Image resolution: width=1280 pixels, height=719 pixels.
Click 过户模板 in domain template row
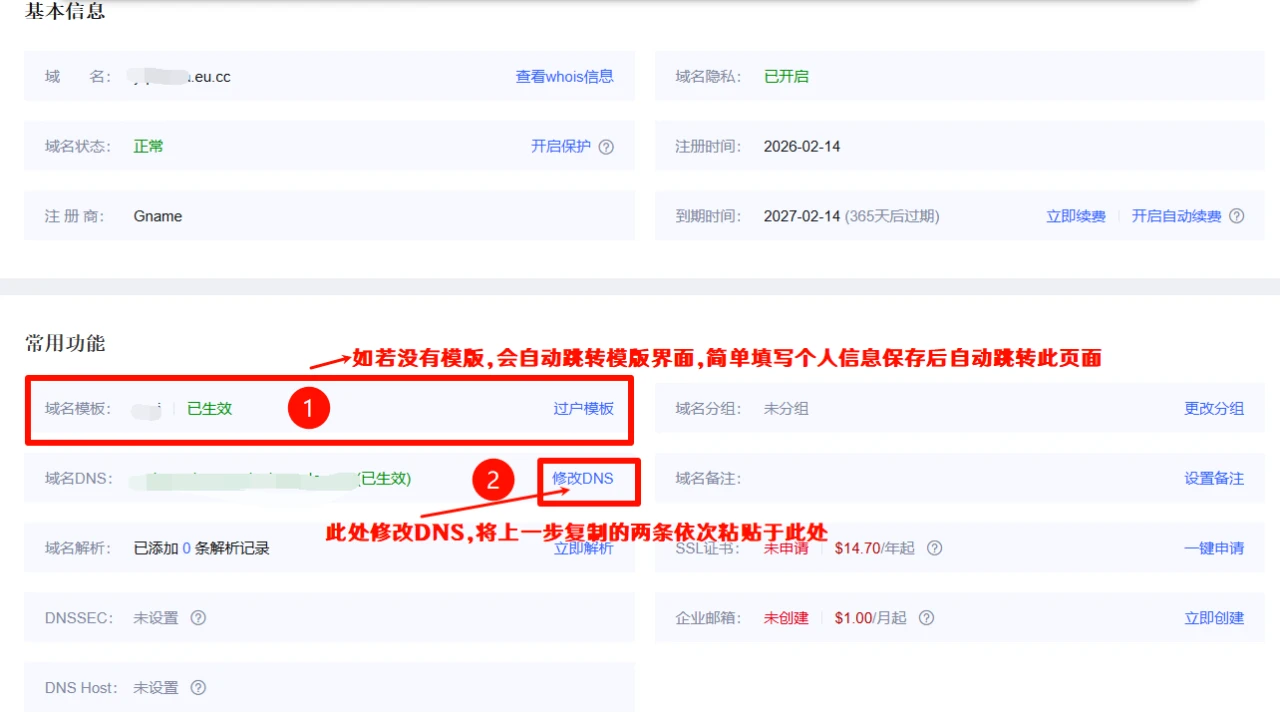coord(584,408)
